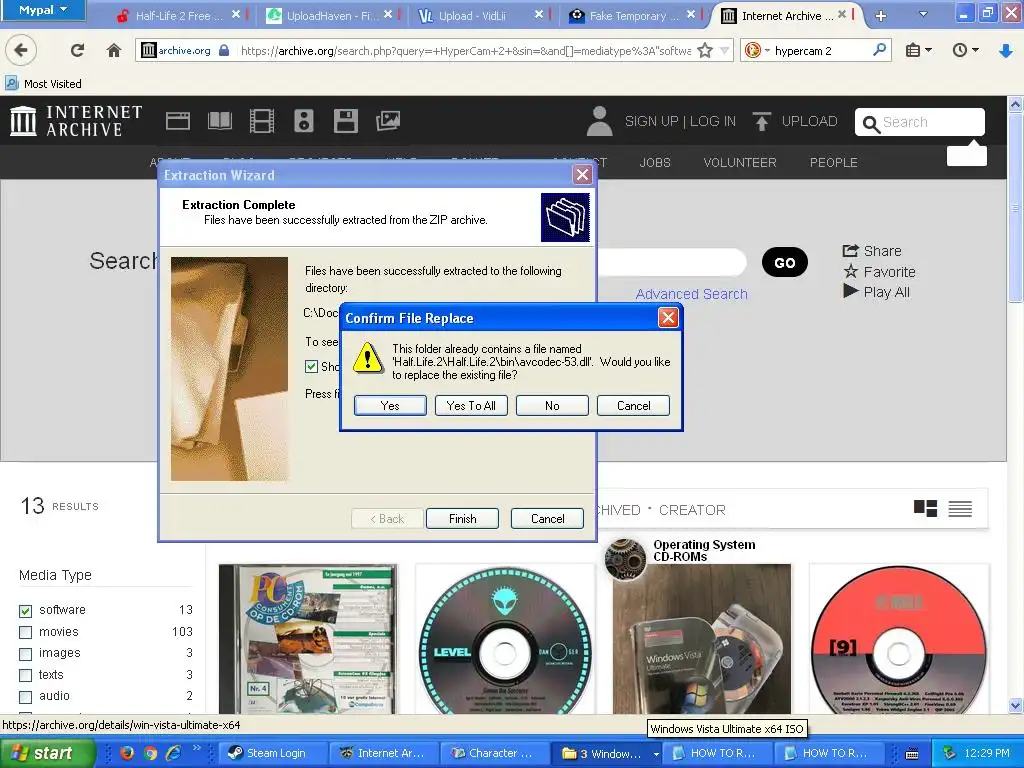Image resolution: width=1024 pixels, height=768 pixels.
Task: Go to the browser home page
Action: coord(114,50)
